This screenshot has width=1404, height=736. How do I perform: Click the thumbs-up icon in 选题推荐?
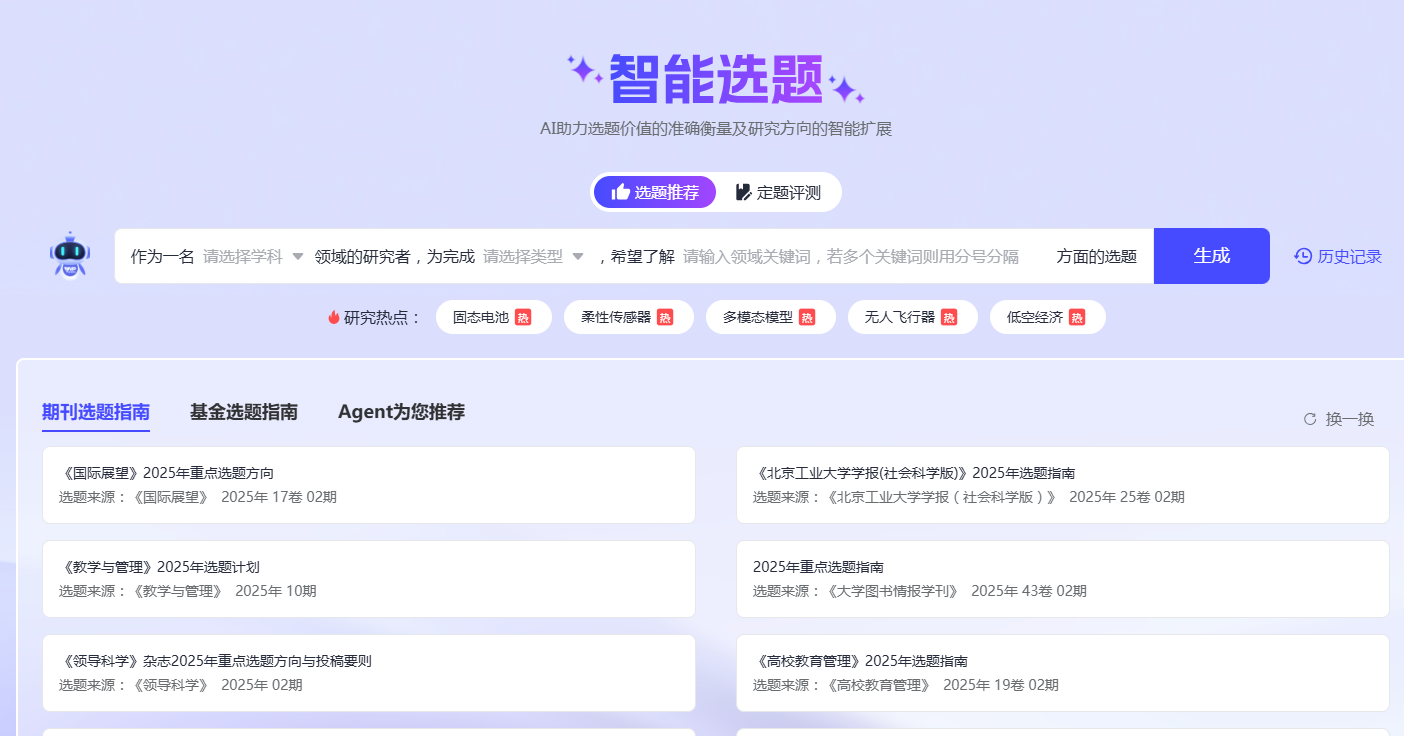point(621,192)
